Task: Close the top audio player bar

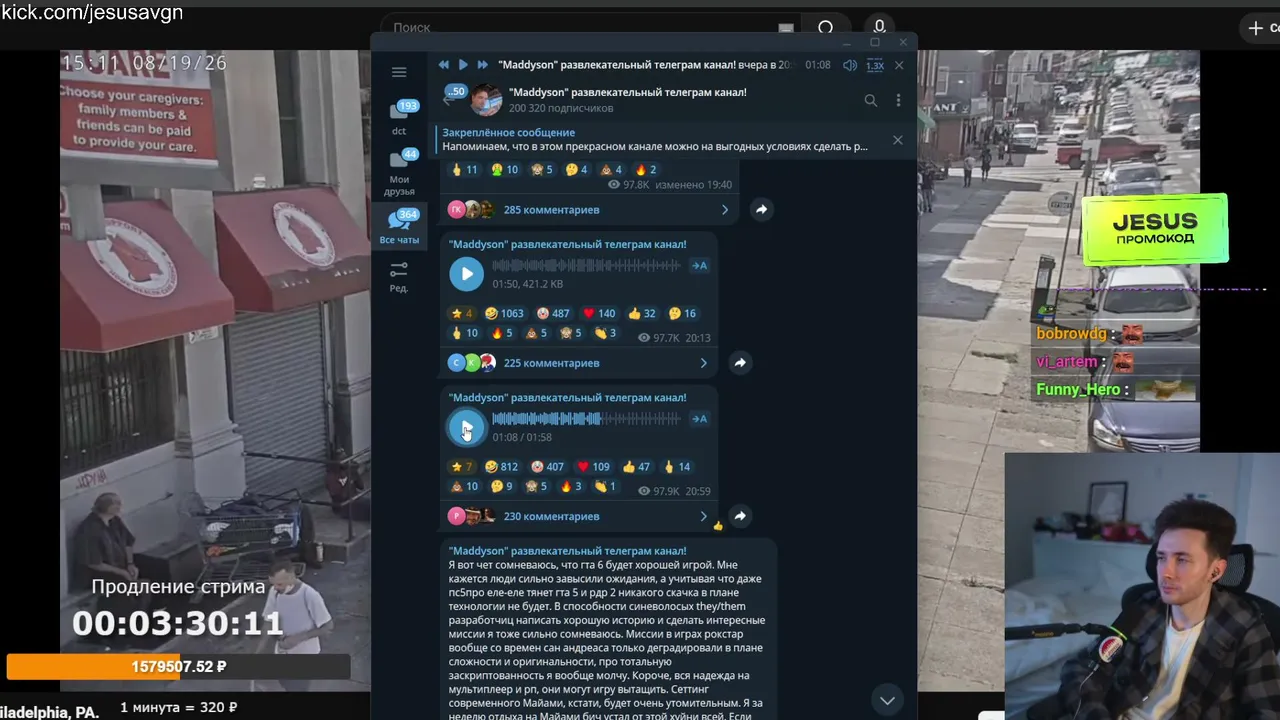Action: (899, 65)
